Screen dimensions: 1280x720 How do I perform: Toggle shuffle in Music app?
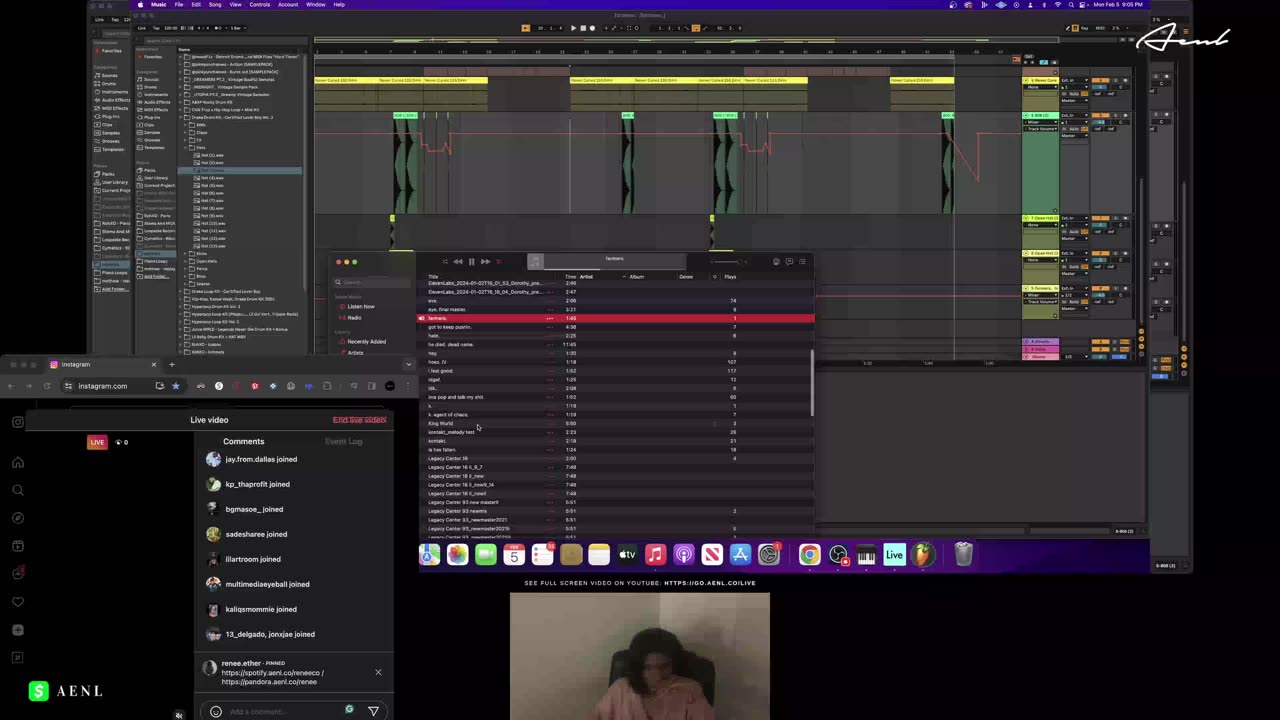pos(445,262)
